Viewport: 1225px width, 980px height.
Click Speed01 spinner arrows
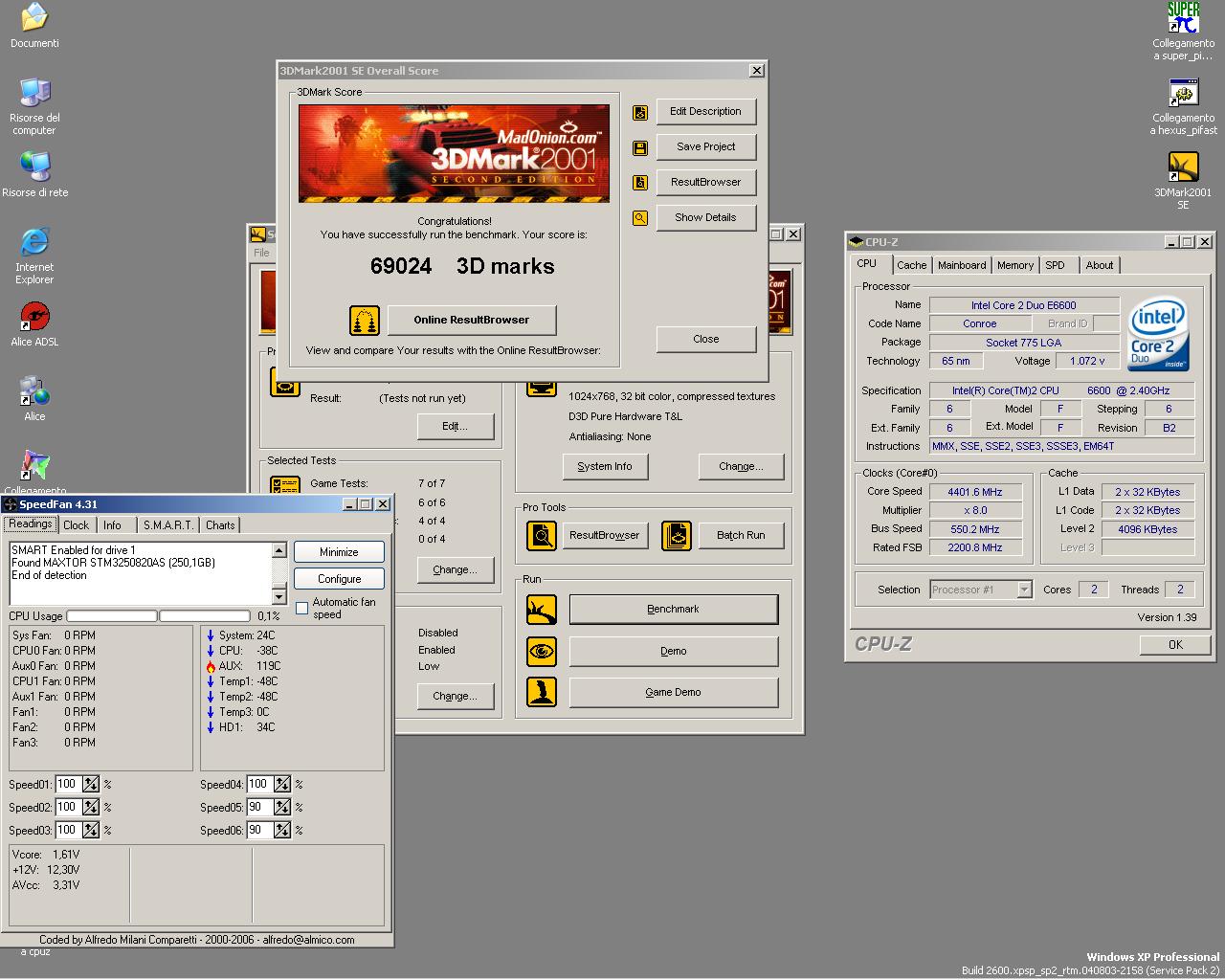tap(91, 784)
